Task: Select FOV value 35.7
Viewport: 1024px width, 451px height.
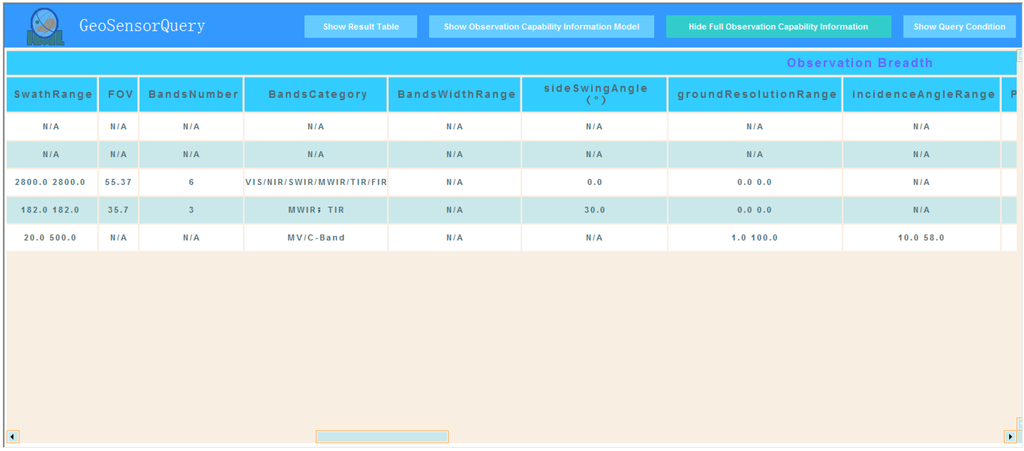Action: [118, 210]
